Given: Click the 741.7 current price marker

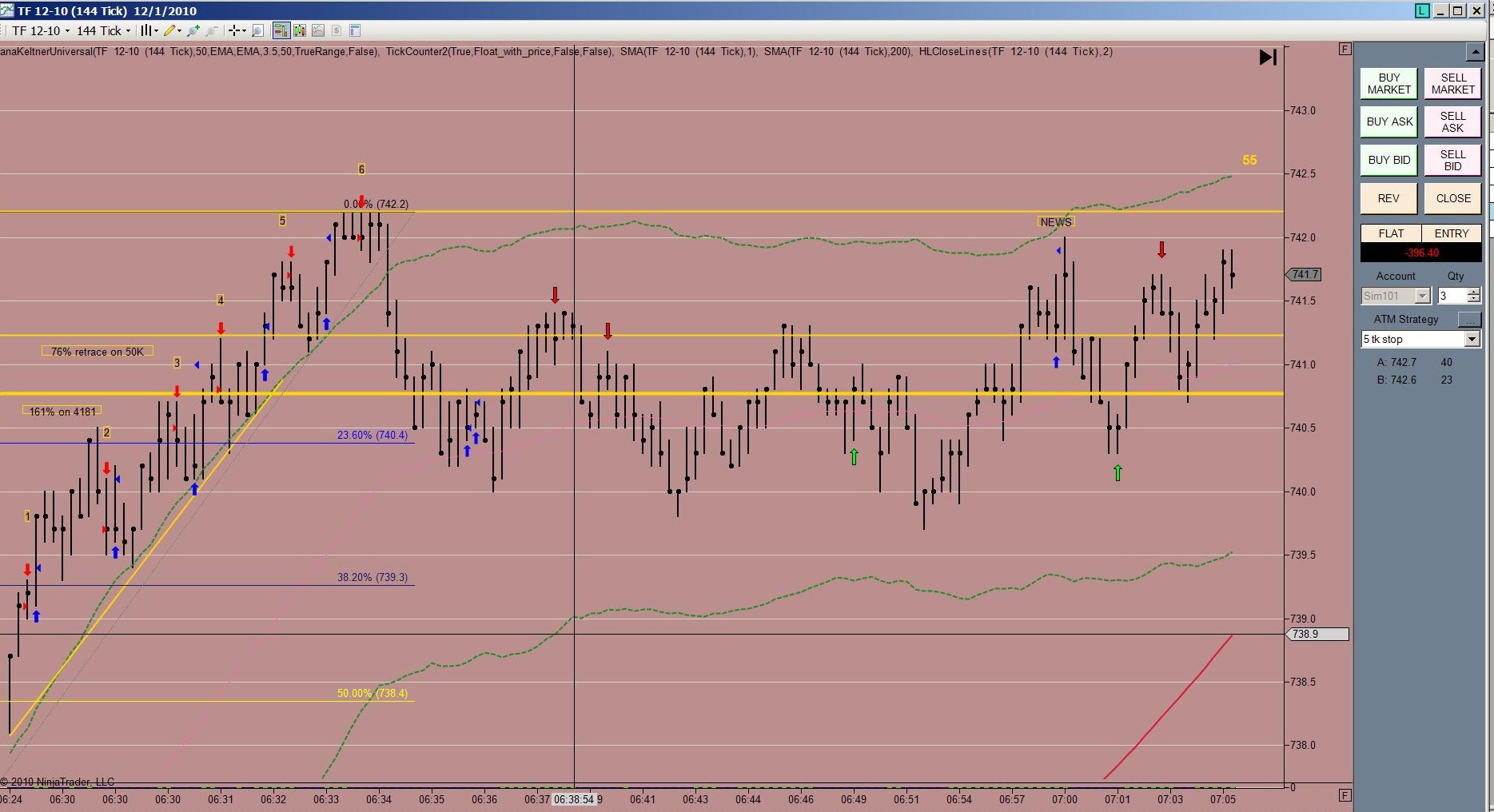Looking at the screenshot, I should 1304,274.
